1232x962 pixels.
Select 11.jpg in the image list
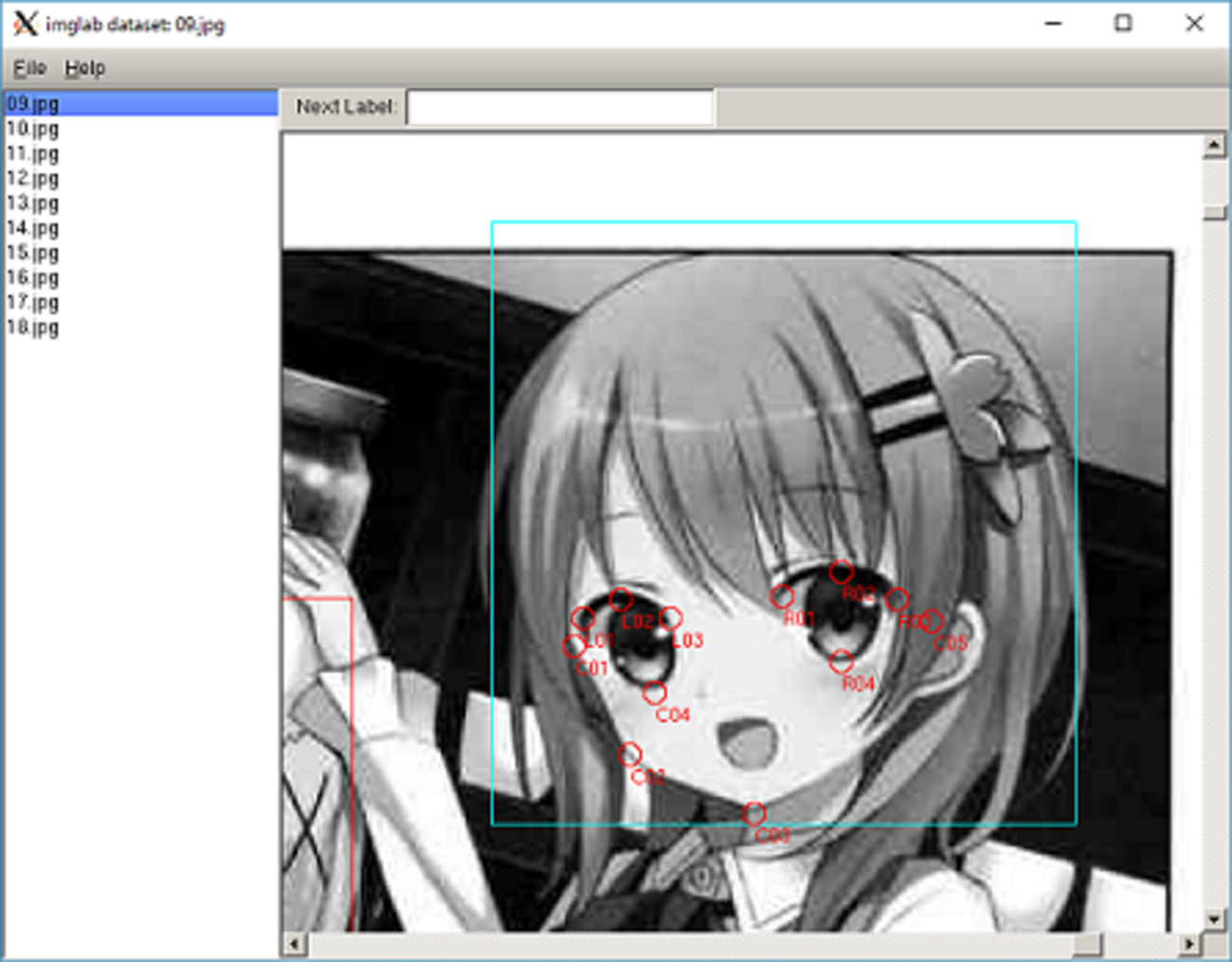click(140, 153)
